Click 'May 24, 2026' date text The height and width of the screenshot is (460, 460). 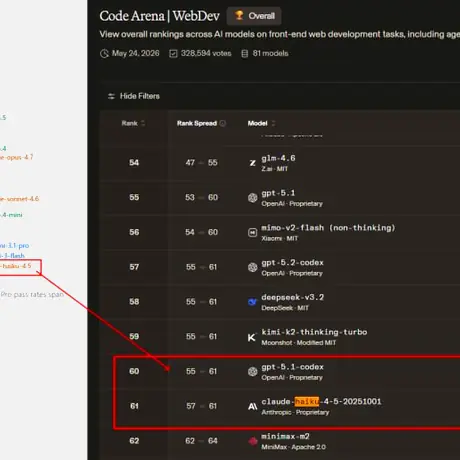point(135,53)
